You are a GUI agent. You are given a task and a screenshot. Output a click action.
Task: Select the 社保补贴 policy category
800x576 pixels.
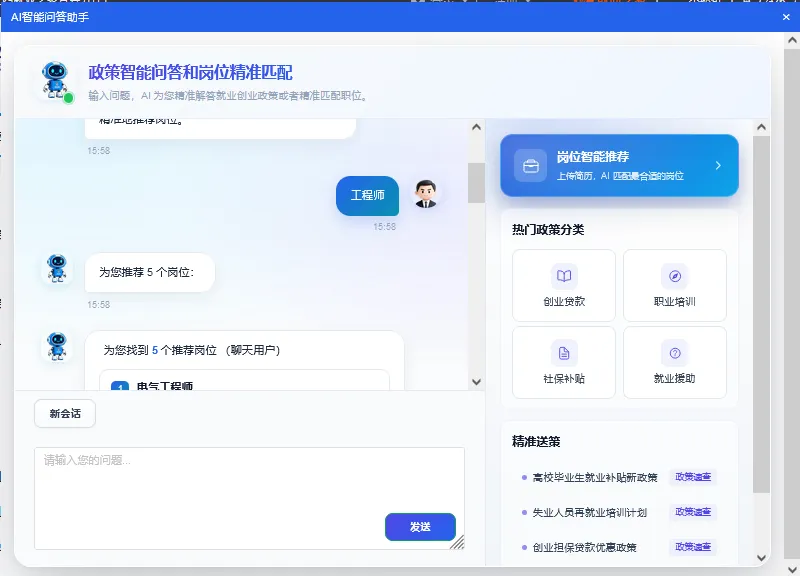(x=564, y=362)
